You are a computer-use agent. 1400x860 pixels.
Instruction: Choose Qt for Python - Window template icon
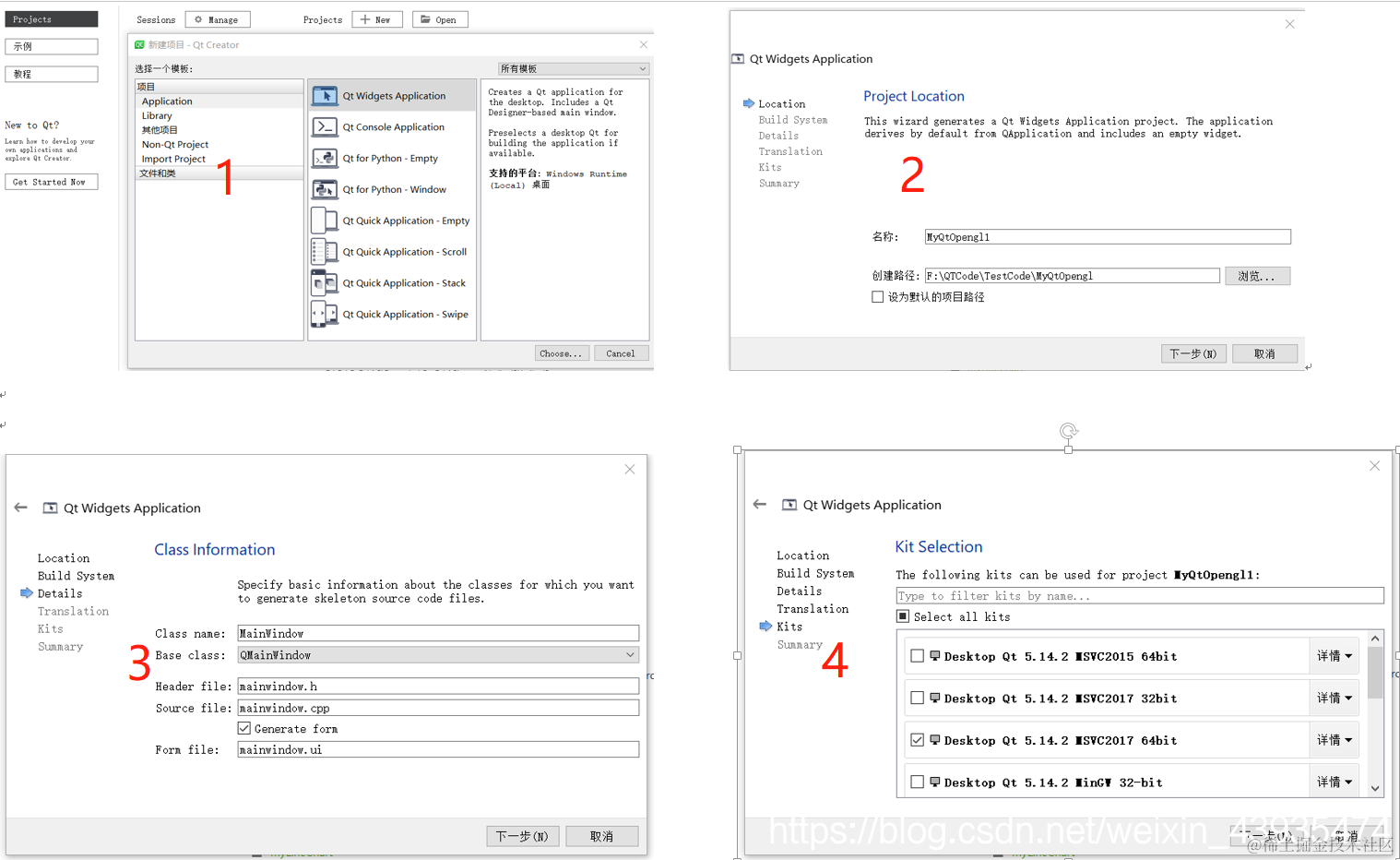tap(325, 189)
